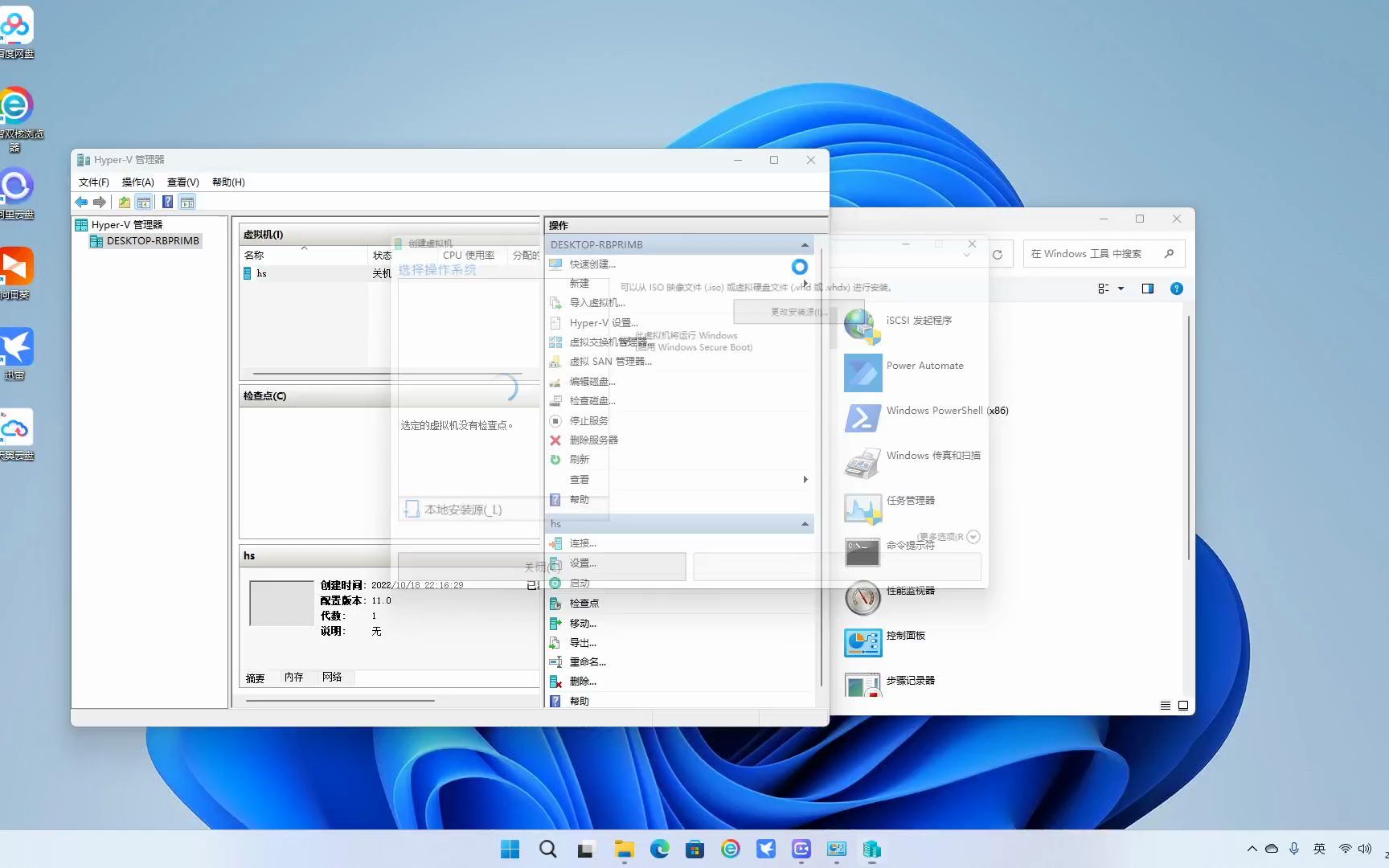The image size is (1389, 868).
Task: Switch to the 内存 tab
Action: click(x=294, y=678)
